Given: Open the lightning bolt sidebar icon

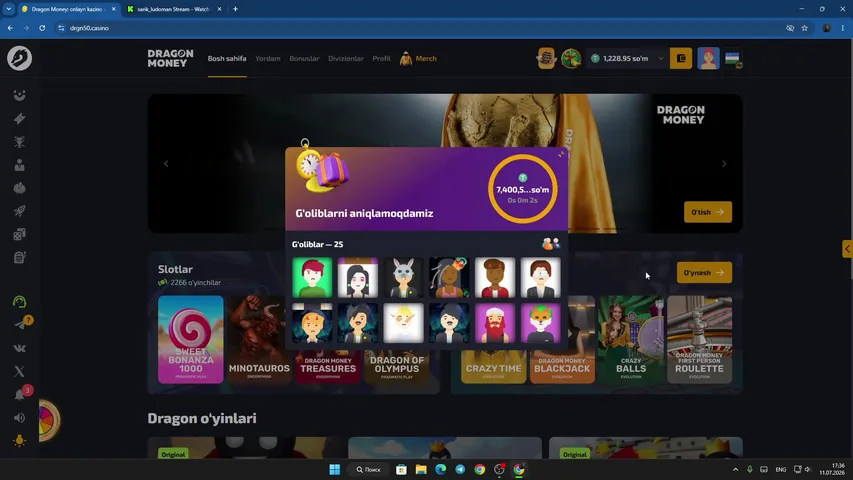Looking at the screenshot, I should (20, 119).
